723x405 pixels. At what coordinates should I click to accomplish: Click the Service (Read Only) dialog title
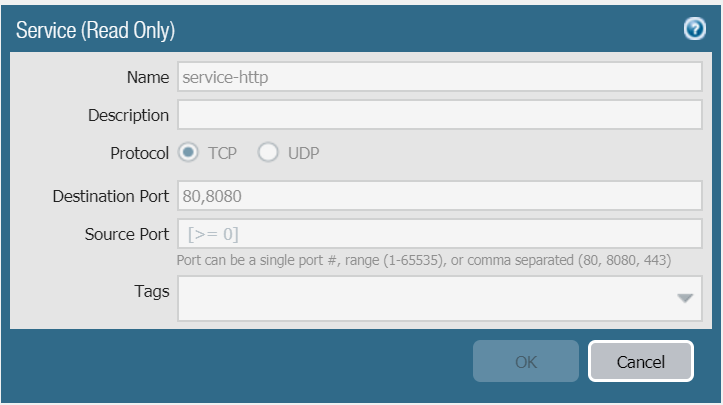click(x=96, y=31)
